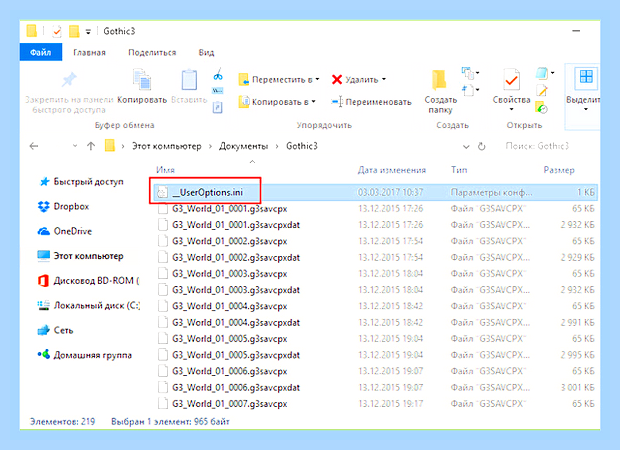The width and height of the screenshot is (620, 450).
Task: Click the Up arrow navigation button
Action: [91, 146]
